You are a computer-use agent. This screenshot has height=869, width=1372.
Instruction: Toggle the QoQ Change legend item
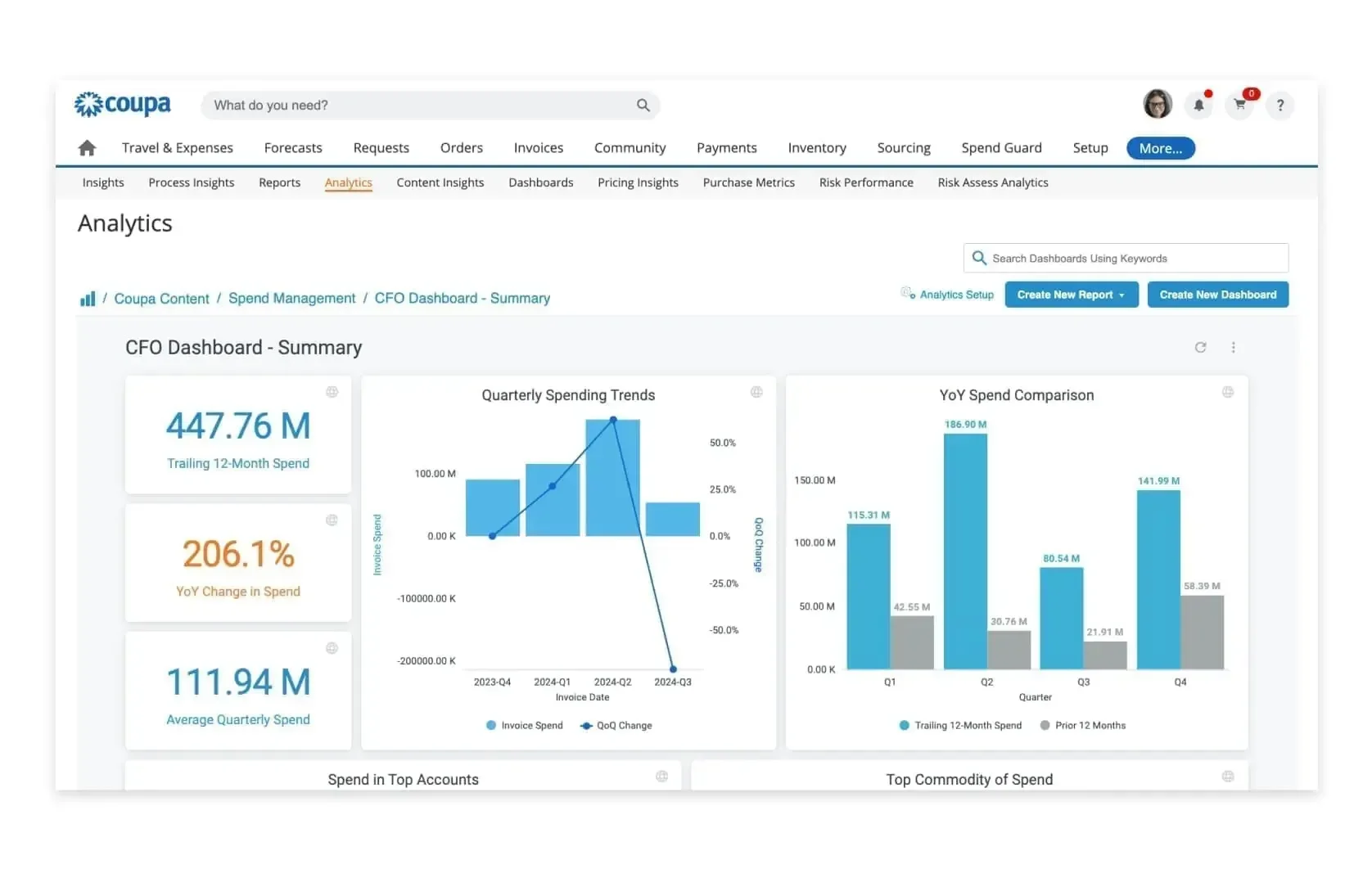coord(616,726)
